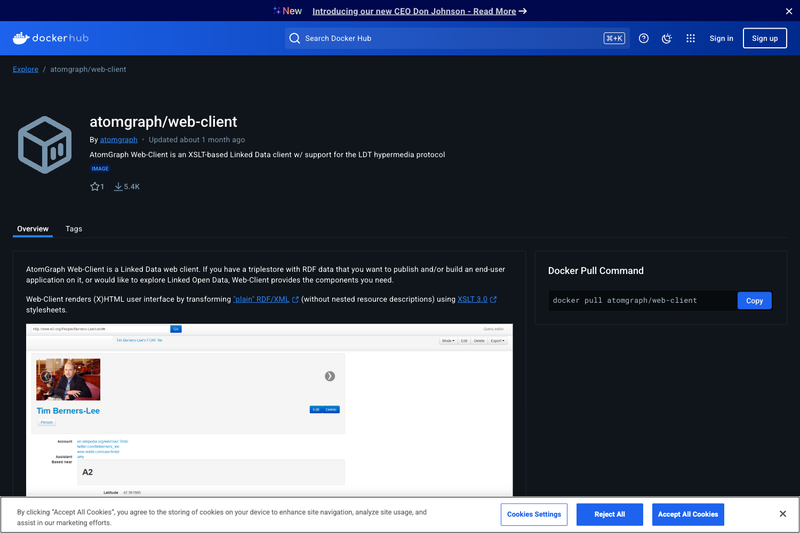Open Cookies Settings
Viewport: 800px width, 533px height.
coord(534,514)
